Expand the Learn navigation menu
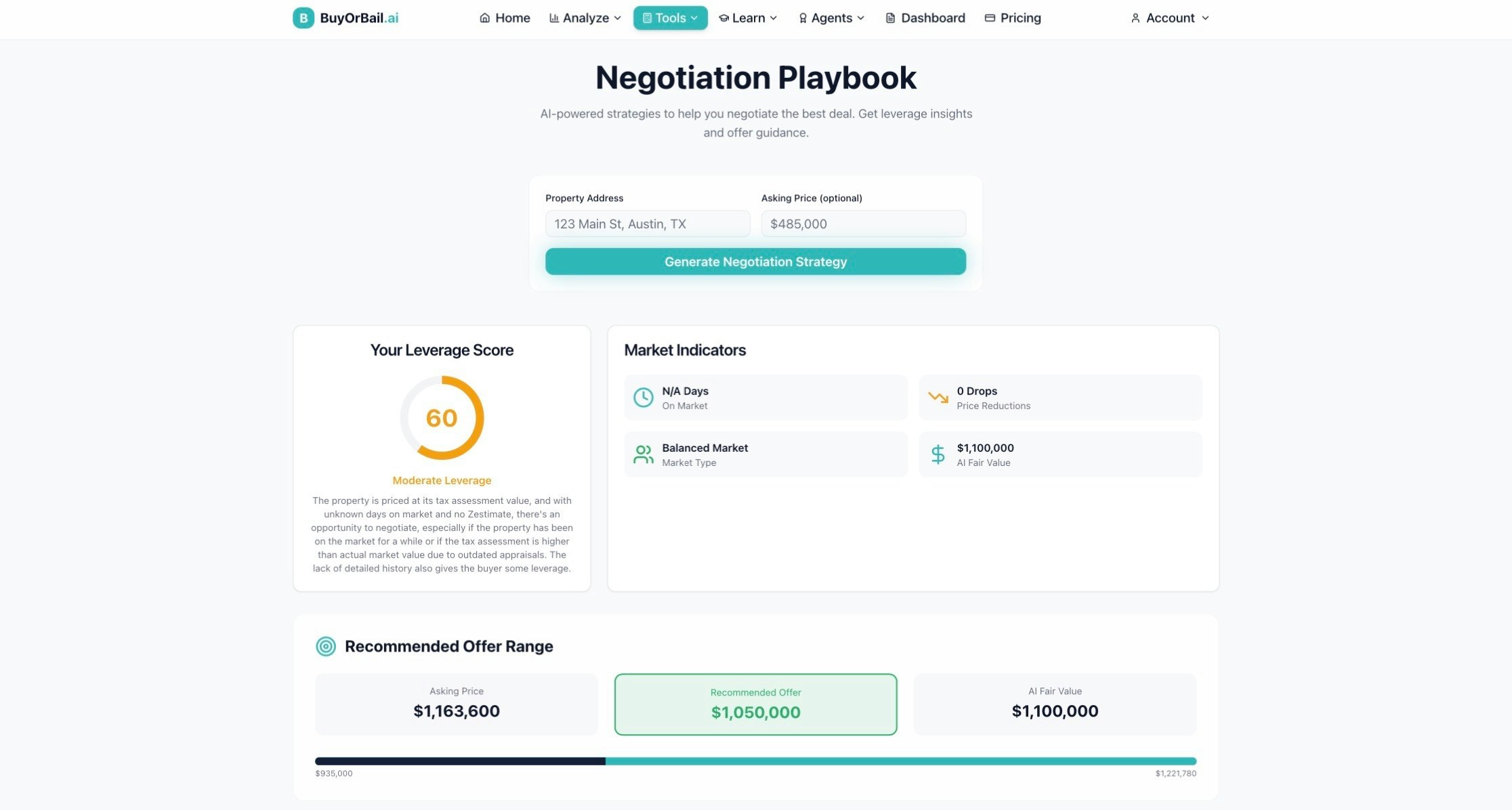This screenshot has width=1512, height=810. pos(747,18)
